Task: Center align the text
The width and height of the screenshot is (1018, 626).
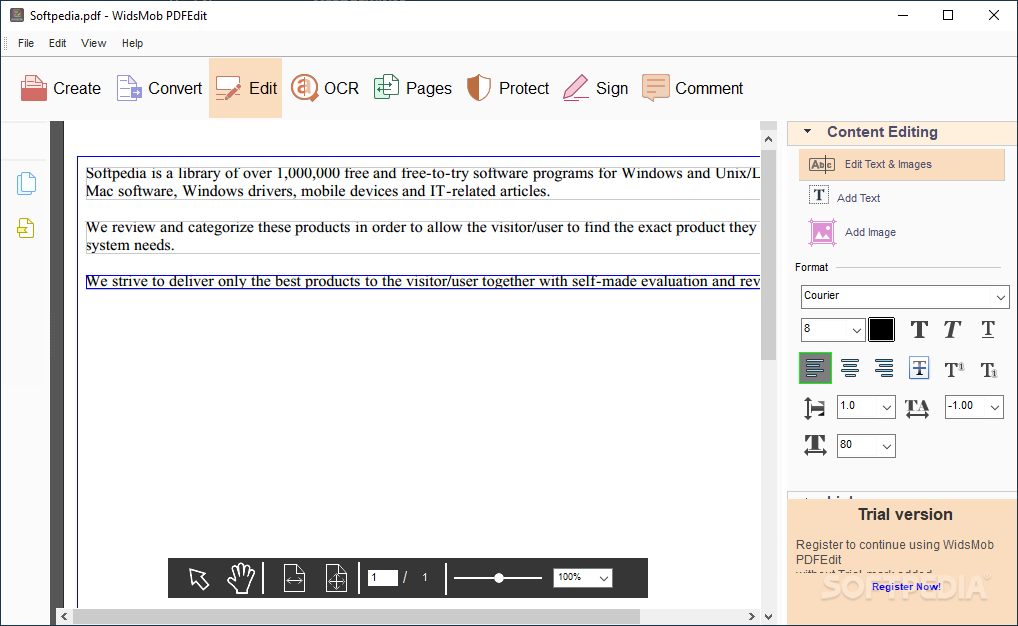Action: click(x=850, y=368)
